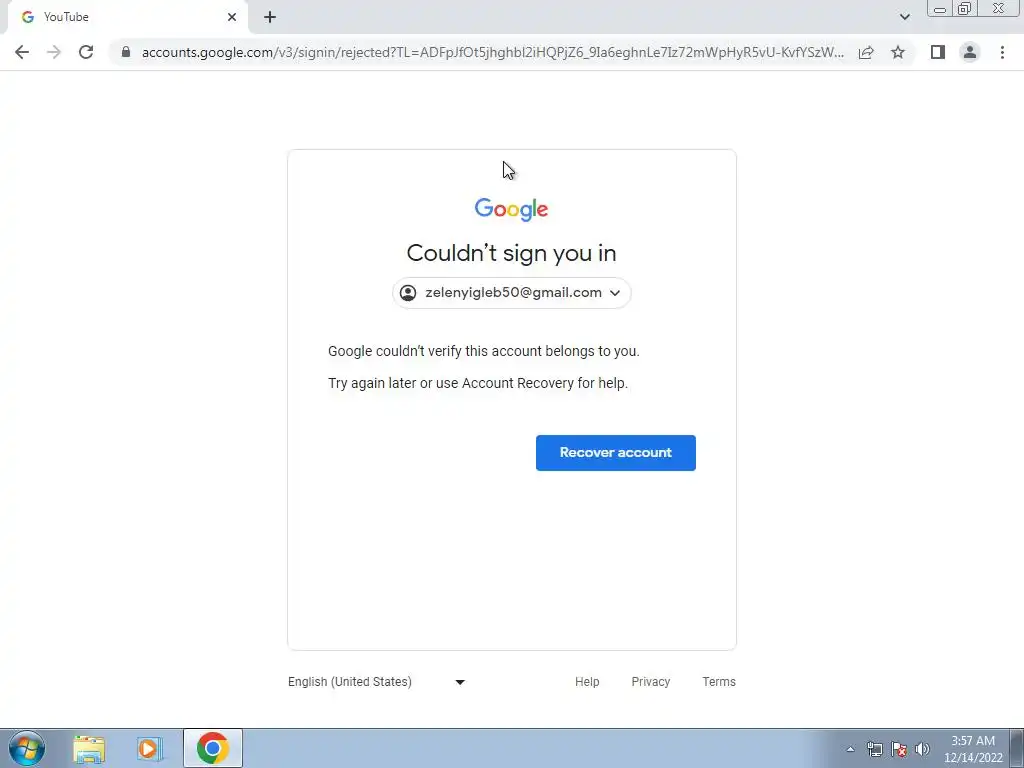Open the Privacy link
1024x768 pixels.
point(650,682)
